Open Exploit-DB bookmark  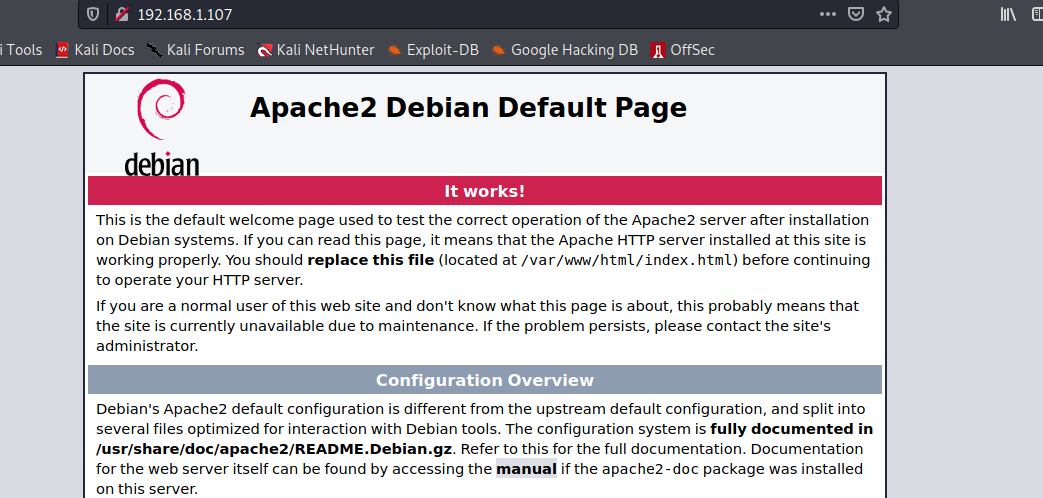(433, 50)
